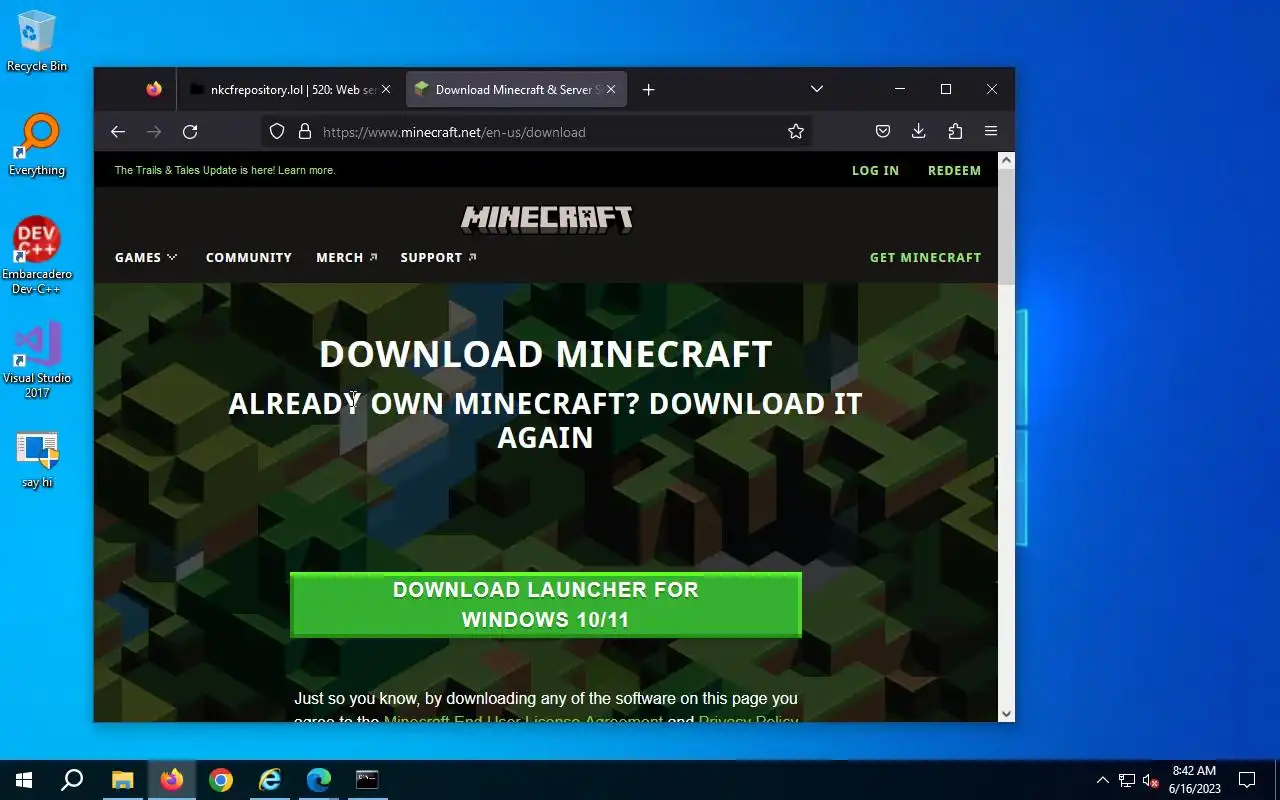Go back to the previous page
This screenshot has height=800, width=1280.
pos(118,132)
